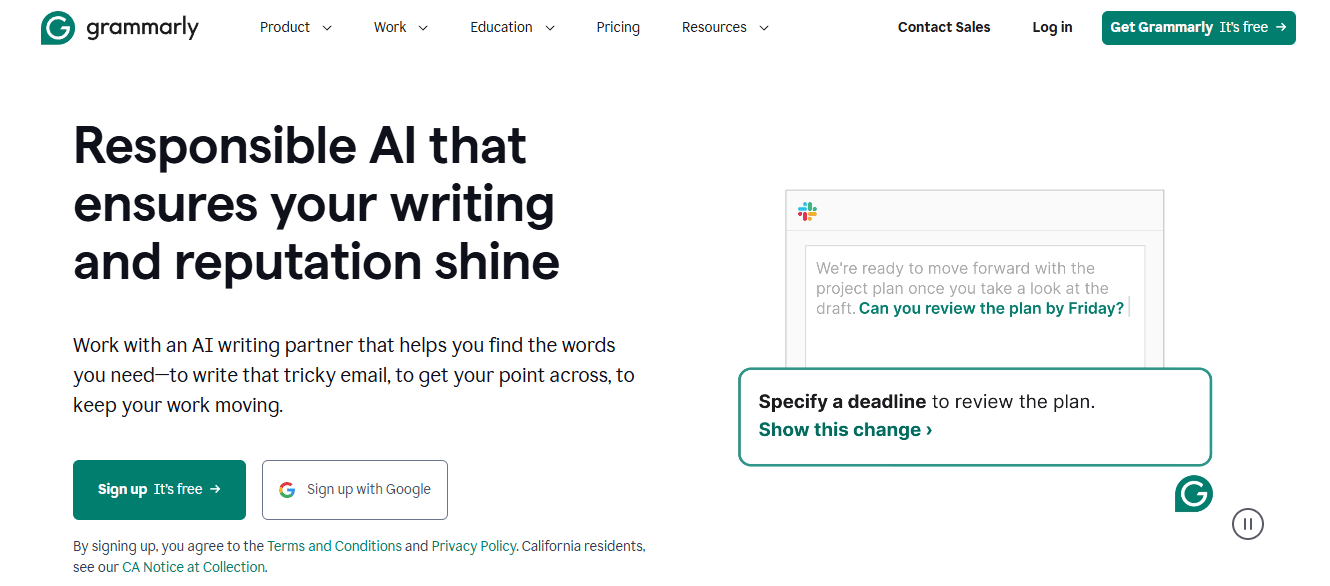Screen dimensions: 1330x586
Task: Open the Log in page
Action: tap(1052, 27)
